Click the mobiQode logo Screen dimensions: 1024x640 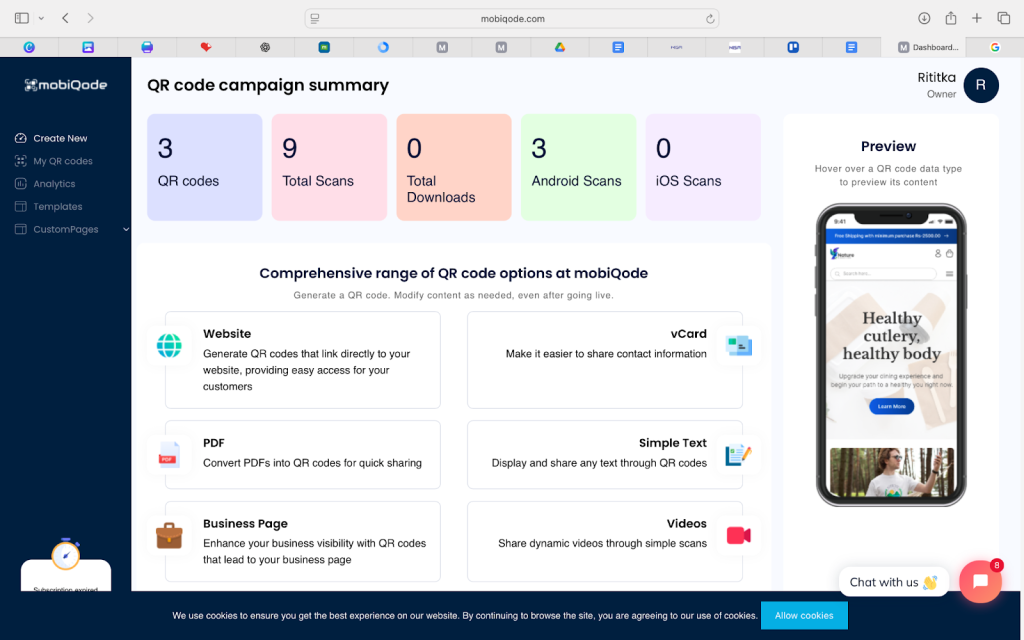66,85
